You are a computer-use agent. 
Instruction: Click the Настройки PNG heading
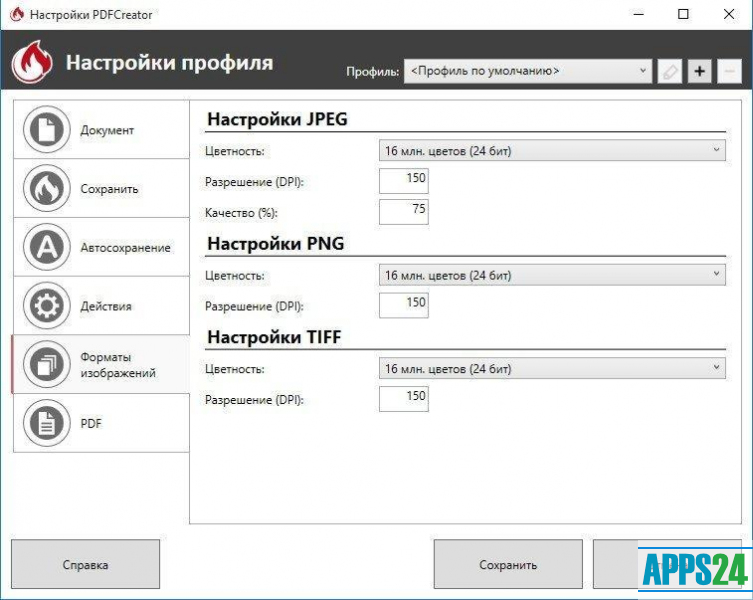click(276, 244)
